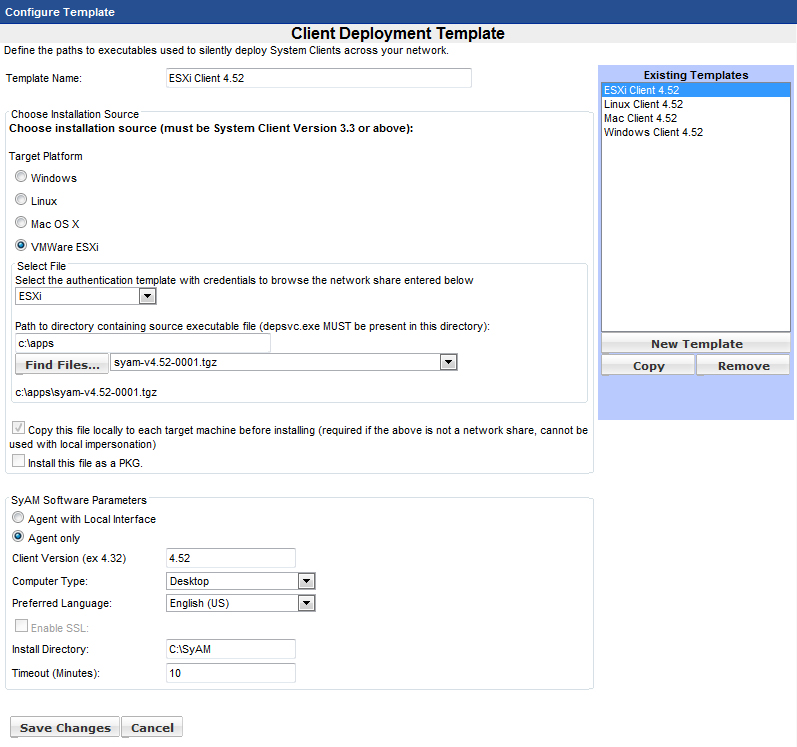Enable the Install this file as PKG checkbox
Viewport: 797px width, 747px height.
18,461
